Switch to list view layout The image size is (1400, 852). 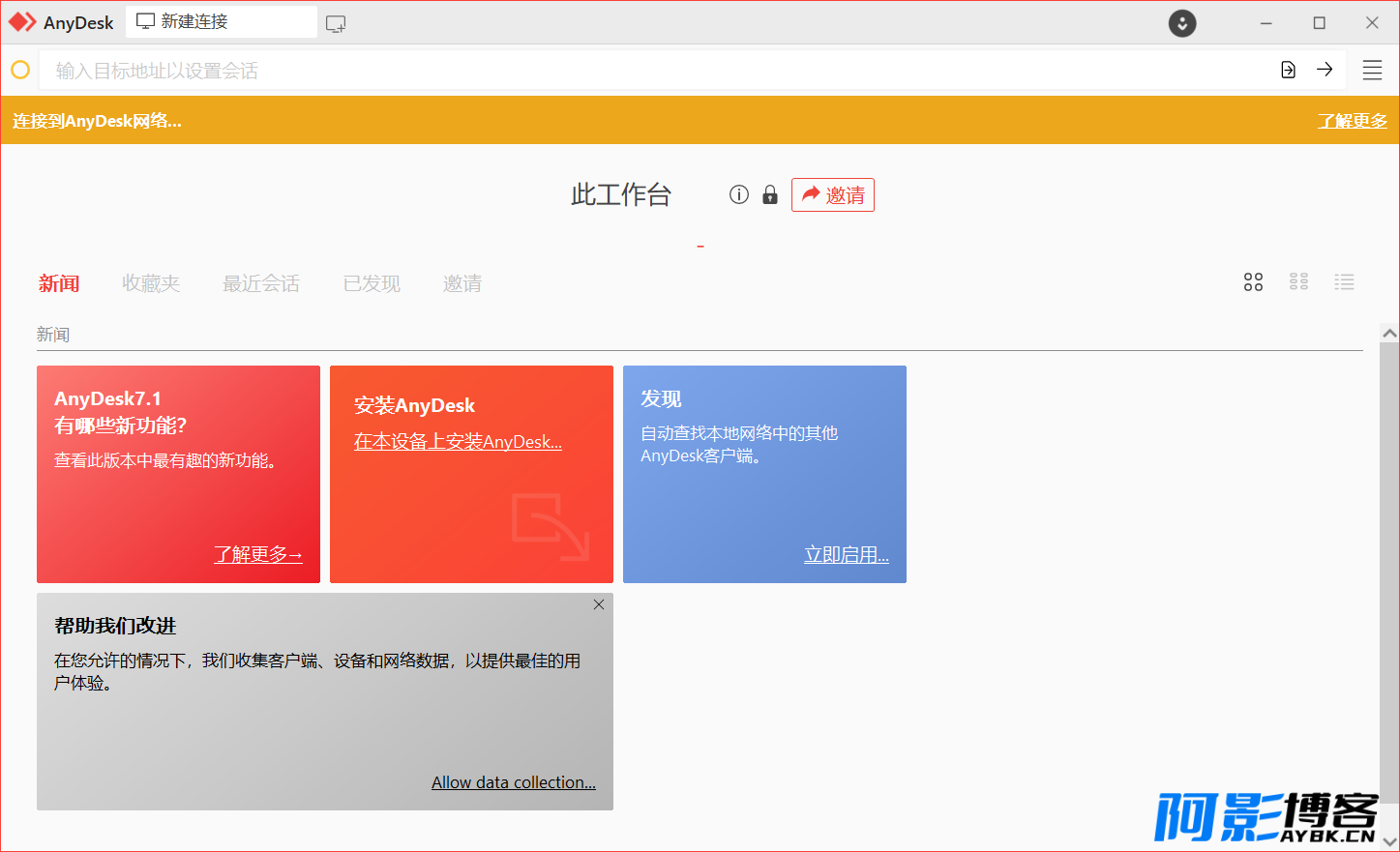[1344, 282]
